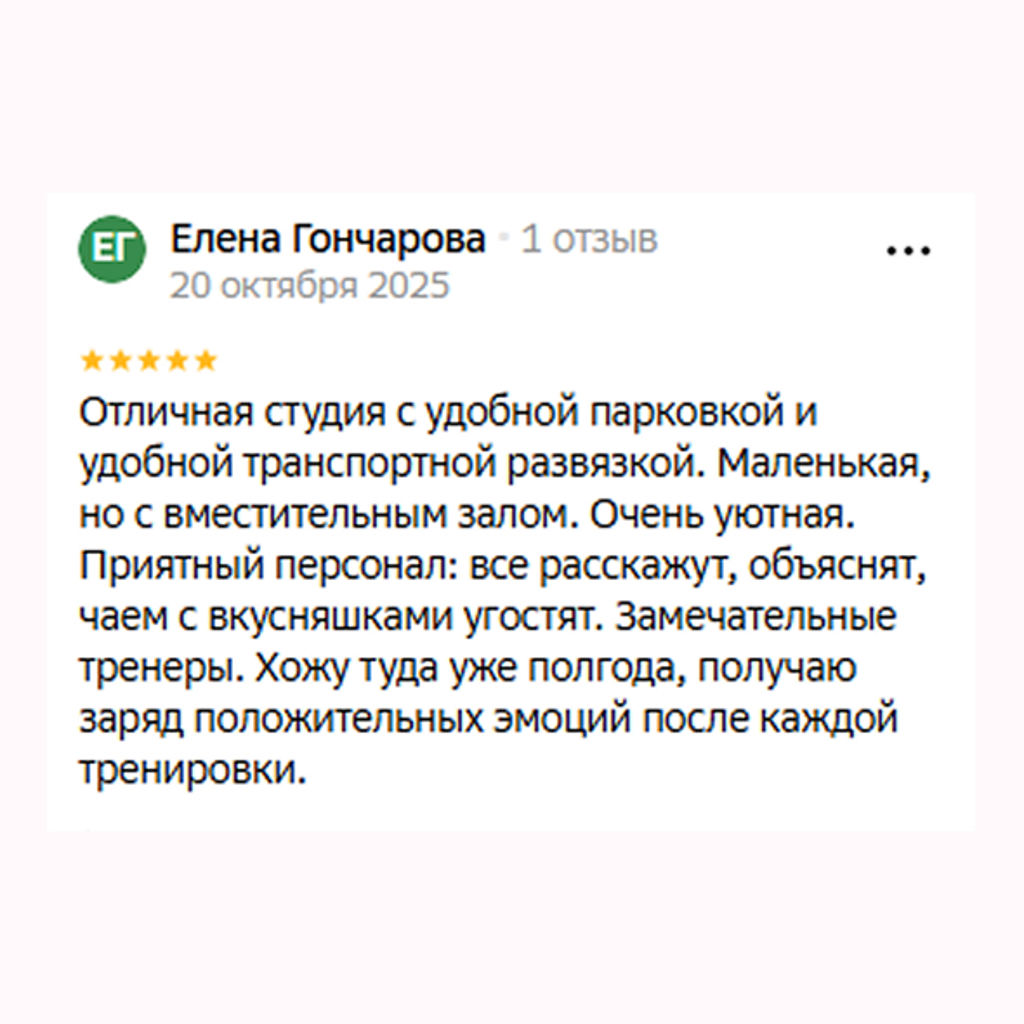The image size is (1024, 1024).
Task: Open Елена Гончарова's profile name link
Action: coord(328,240)
